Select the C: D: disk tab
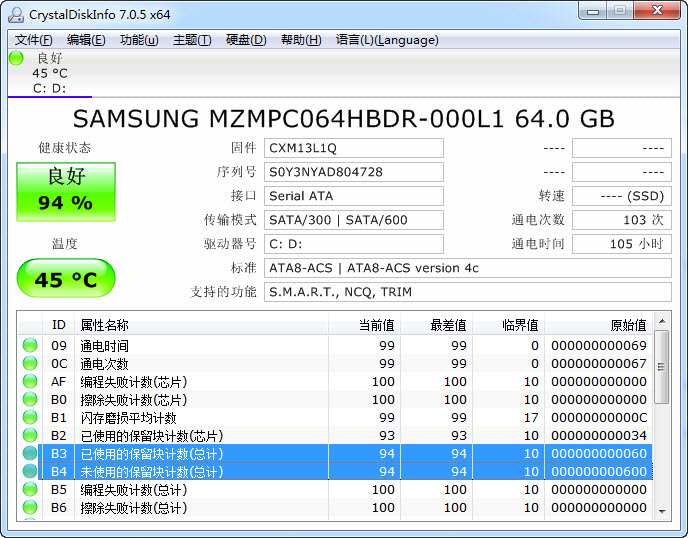 point(50,73)
